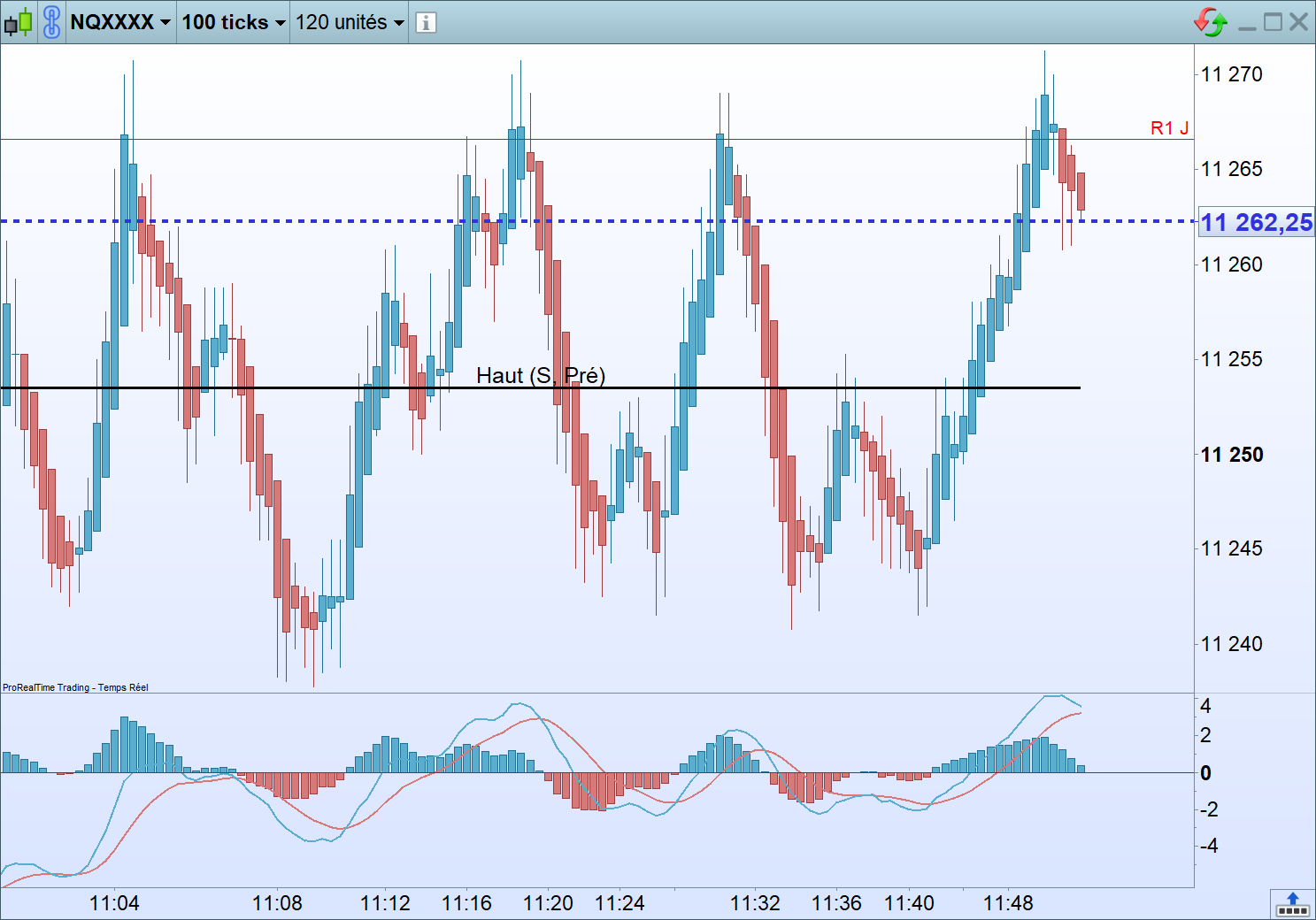The image size is (1316, 920).
Task: Click the 11:32 time axis label
Action: pyautogui.click(x=755, y=903)
